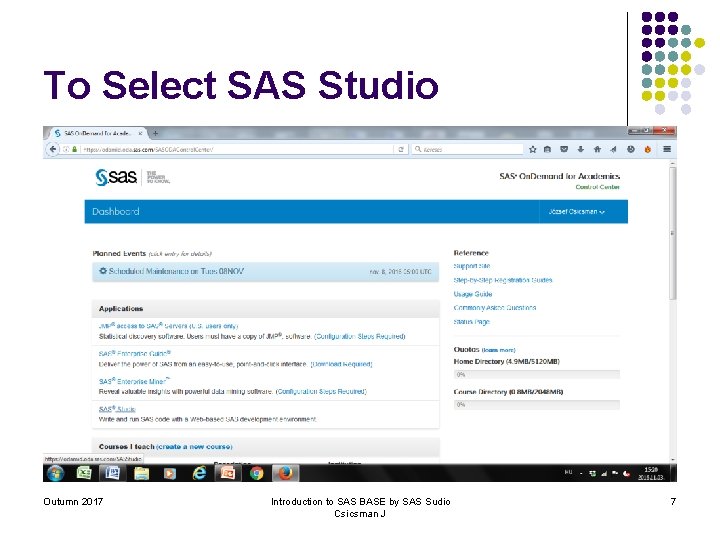Open the SAS Enterprise Guide link

click(135, 354)
